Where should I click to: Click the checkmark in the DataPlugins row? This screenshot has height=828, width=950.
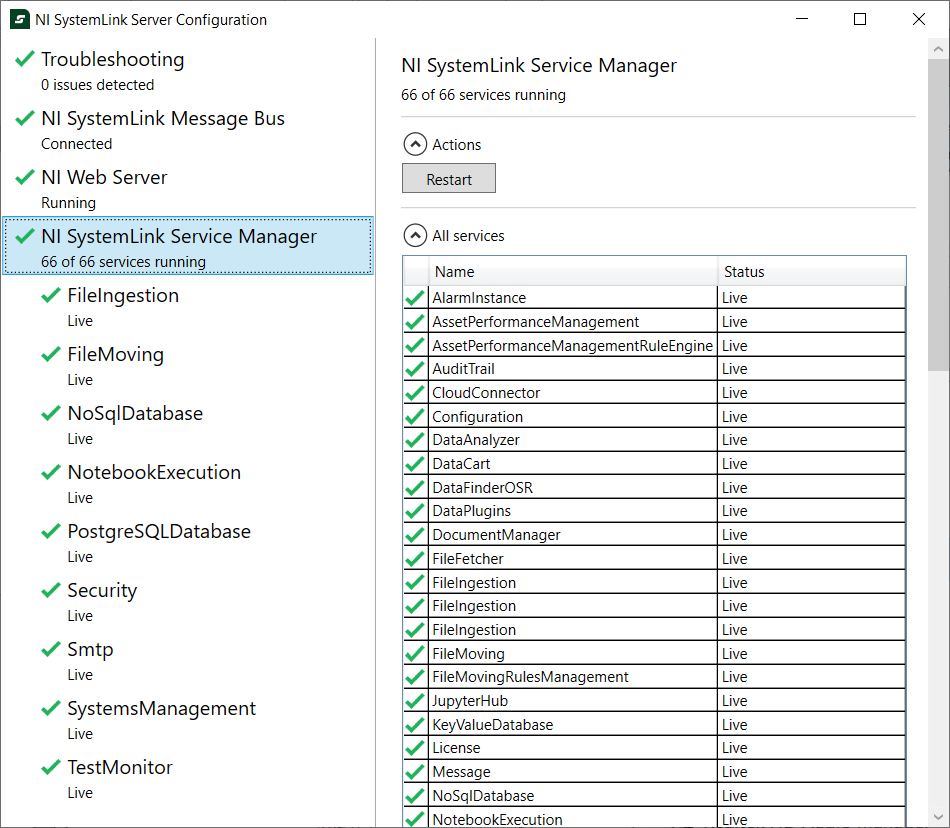tap(415, 511)
